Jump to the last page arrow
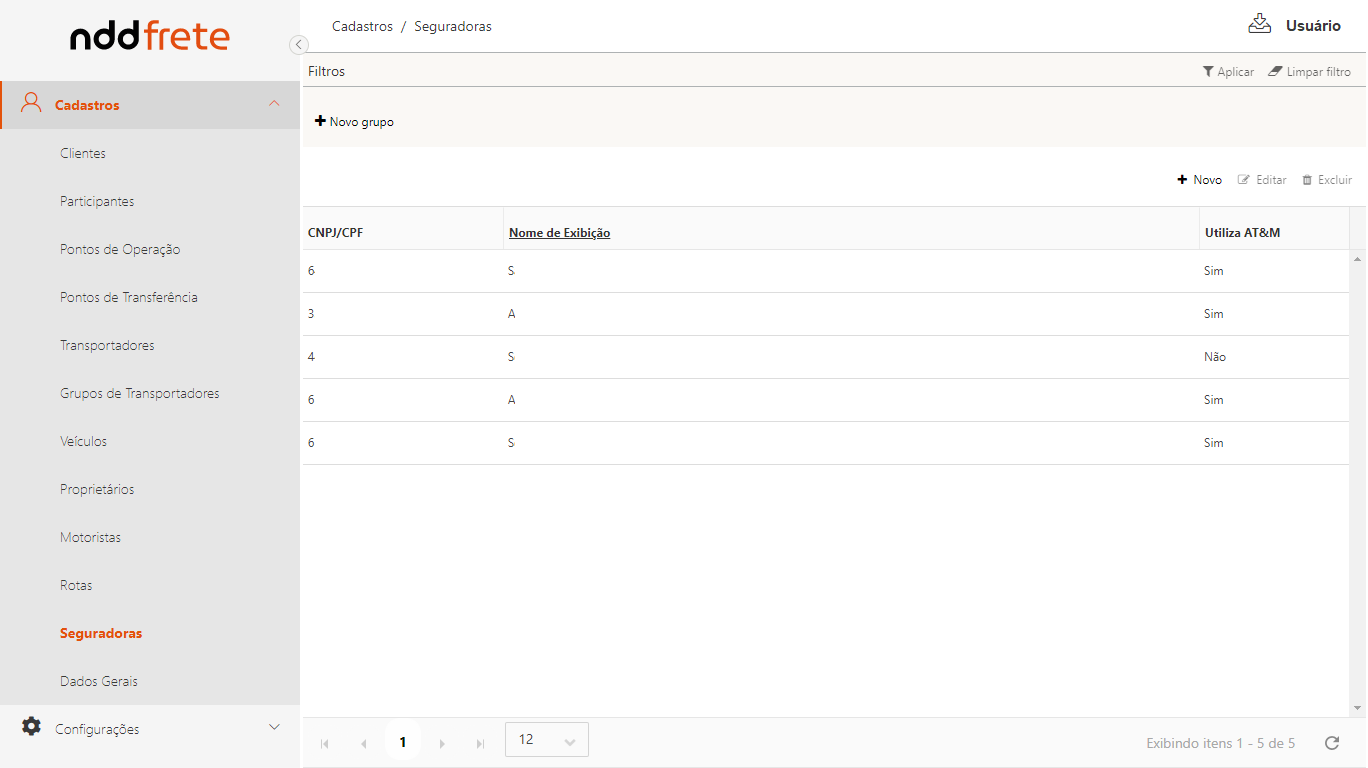Screen dimensions: 1368x768 coord(480,743)
